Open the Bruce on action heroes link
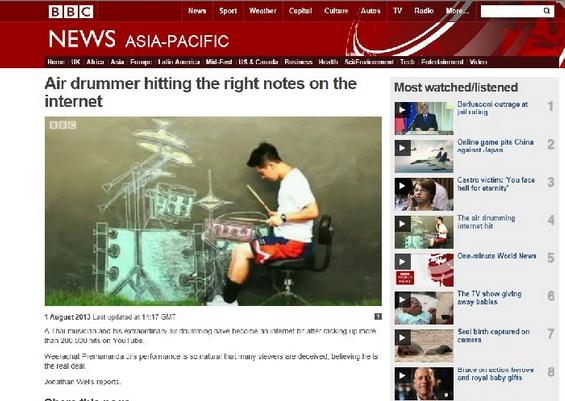Viewport: 565px width, 401px height. coord(495,374)
